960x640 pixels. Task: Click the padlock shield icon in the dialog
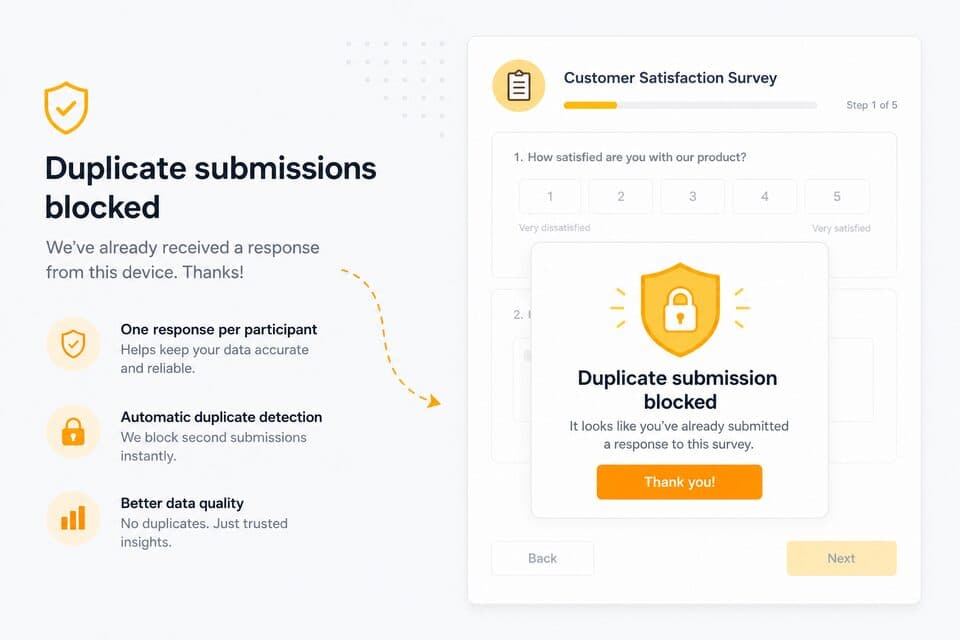(x=680, y=309)
